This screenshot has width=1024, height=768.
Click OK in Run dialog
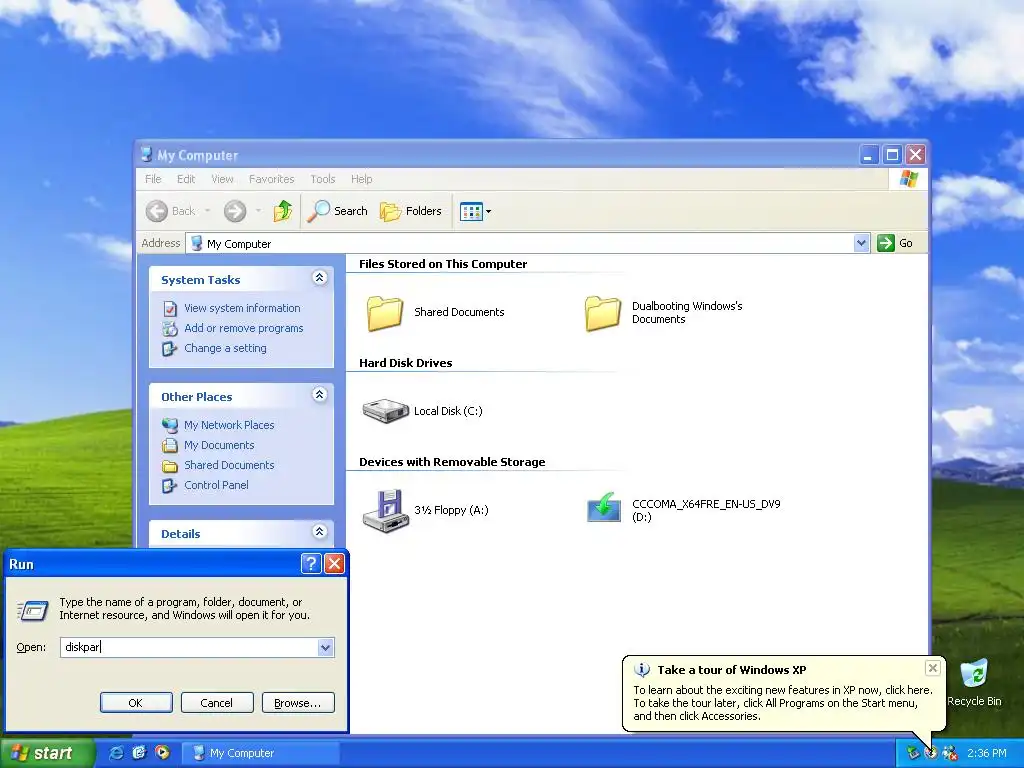(136, 703)
